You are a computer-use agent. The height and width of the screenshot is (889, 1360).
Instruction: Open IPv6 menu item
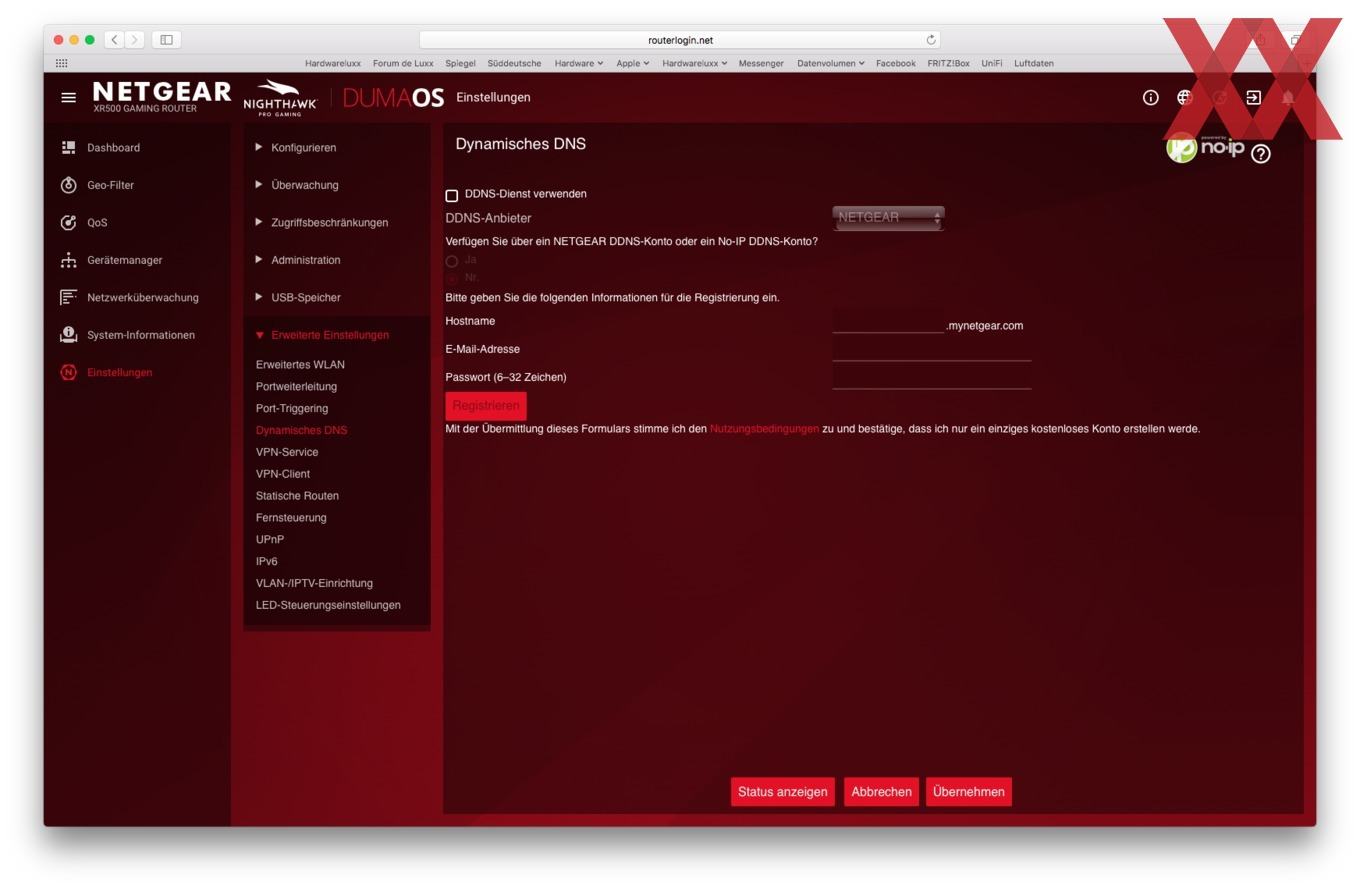[267, 562]
